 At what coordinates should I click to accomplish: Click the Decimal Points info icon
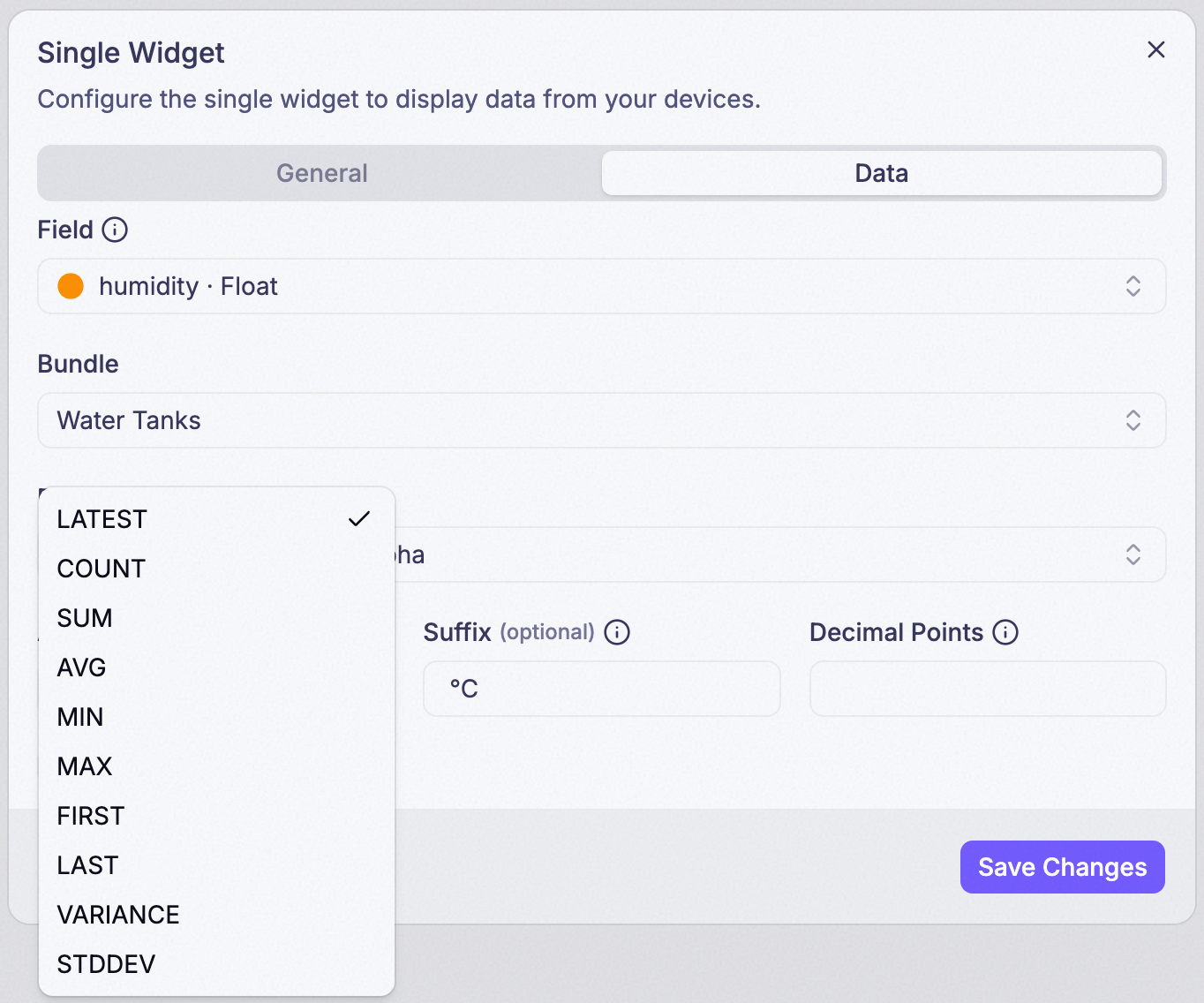click(x=1005, y=632)
